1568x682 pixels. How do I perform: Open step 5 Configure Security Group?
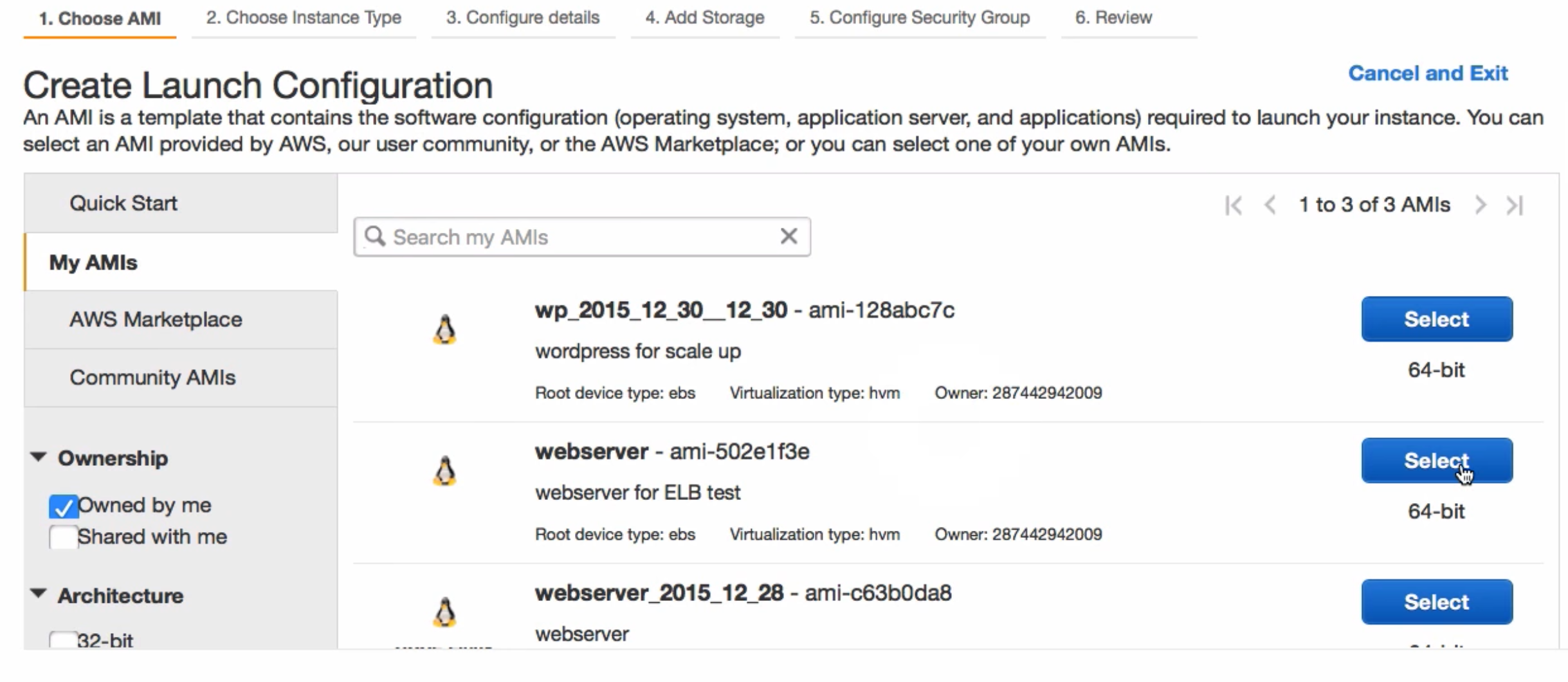920,18
